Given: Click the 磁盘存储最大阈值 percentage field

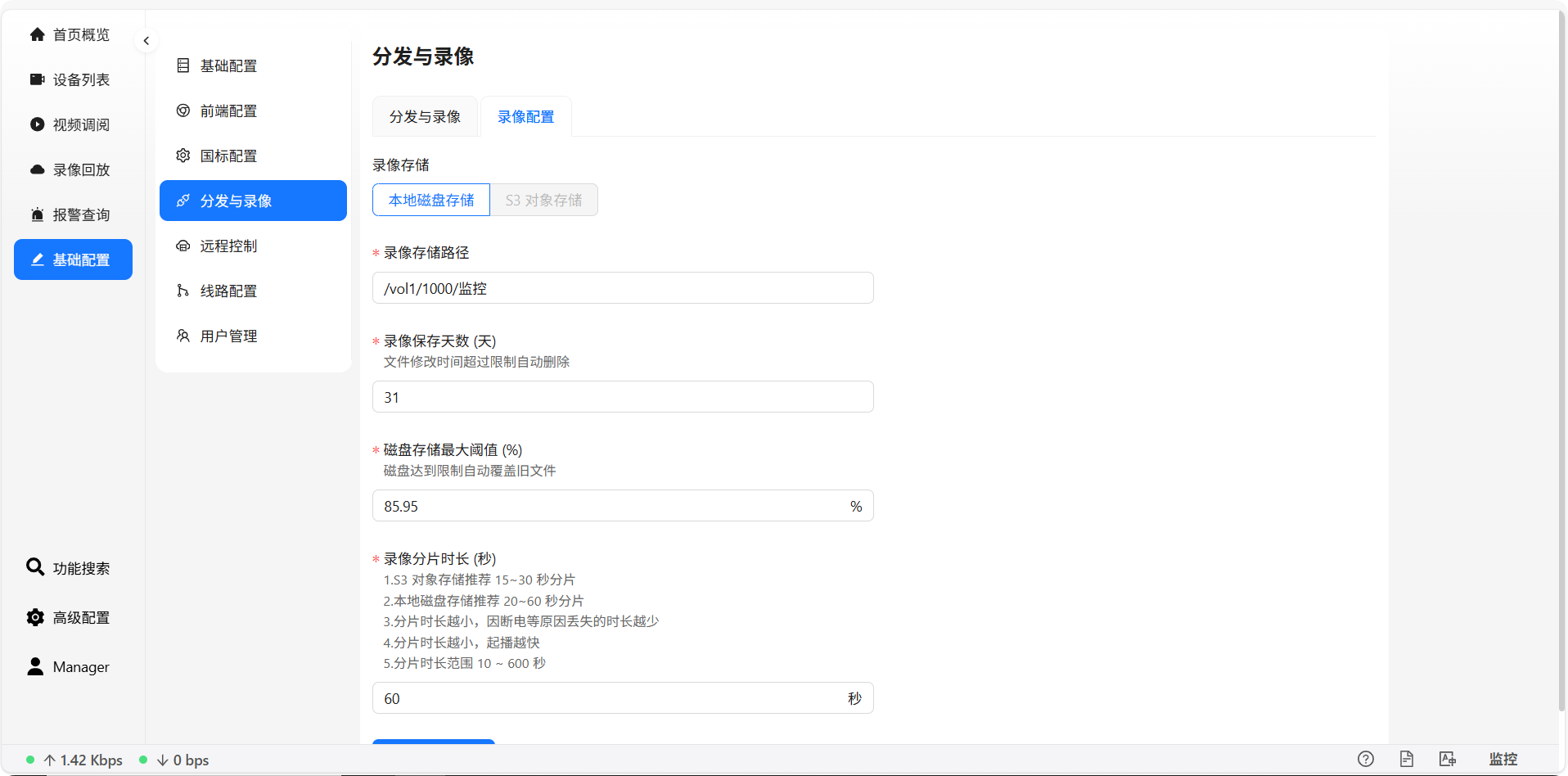Looking at the screenshot, I should point(614,505).
